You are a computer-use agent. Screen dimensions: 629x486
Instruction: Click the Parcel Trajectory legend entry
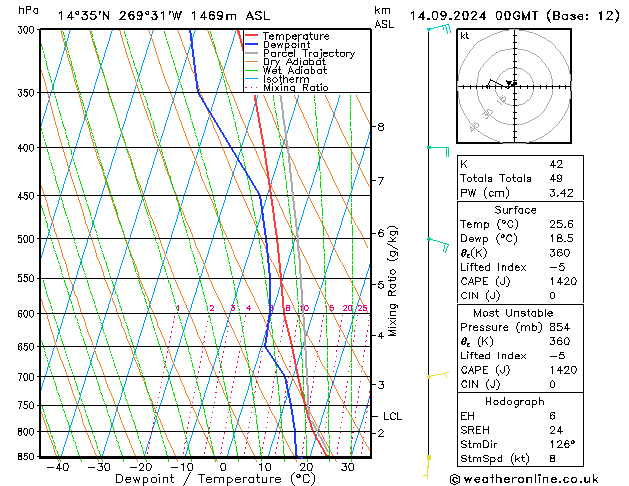300,53
